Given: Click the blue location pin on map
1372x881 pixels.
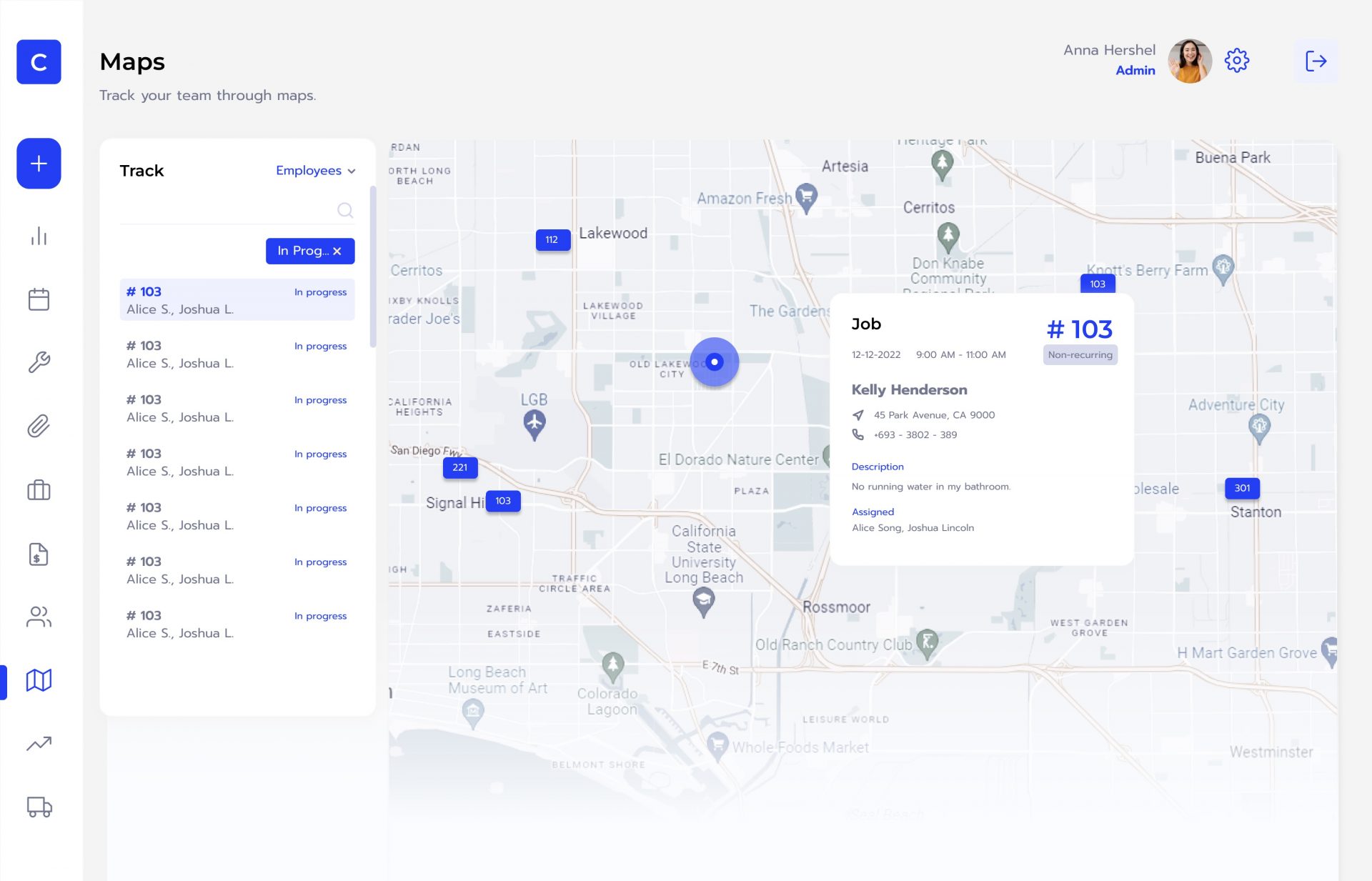Looking at the screenshot, I should click(x=714, y=362).
